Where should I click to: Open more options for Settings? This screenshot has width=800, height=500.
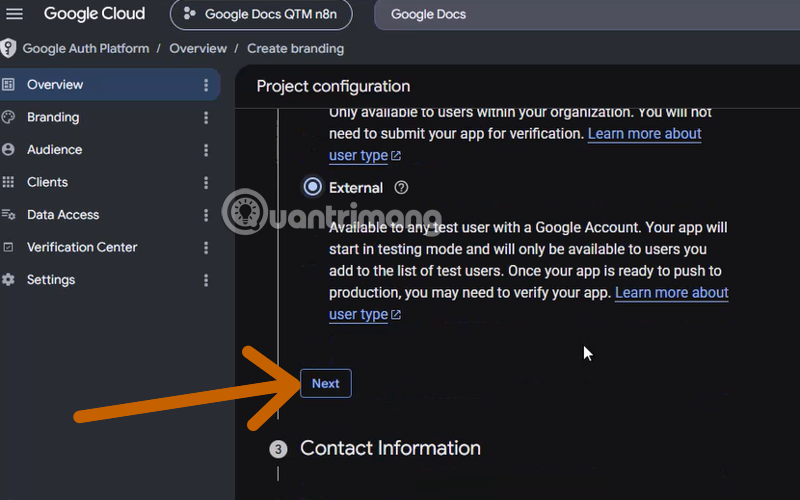206,280
